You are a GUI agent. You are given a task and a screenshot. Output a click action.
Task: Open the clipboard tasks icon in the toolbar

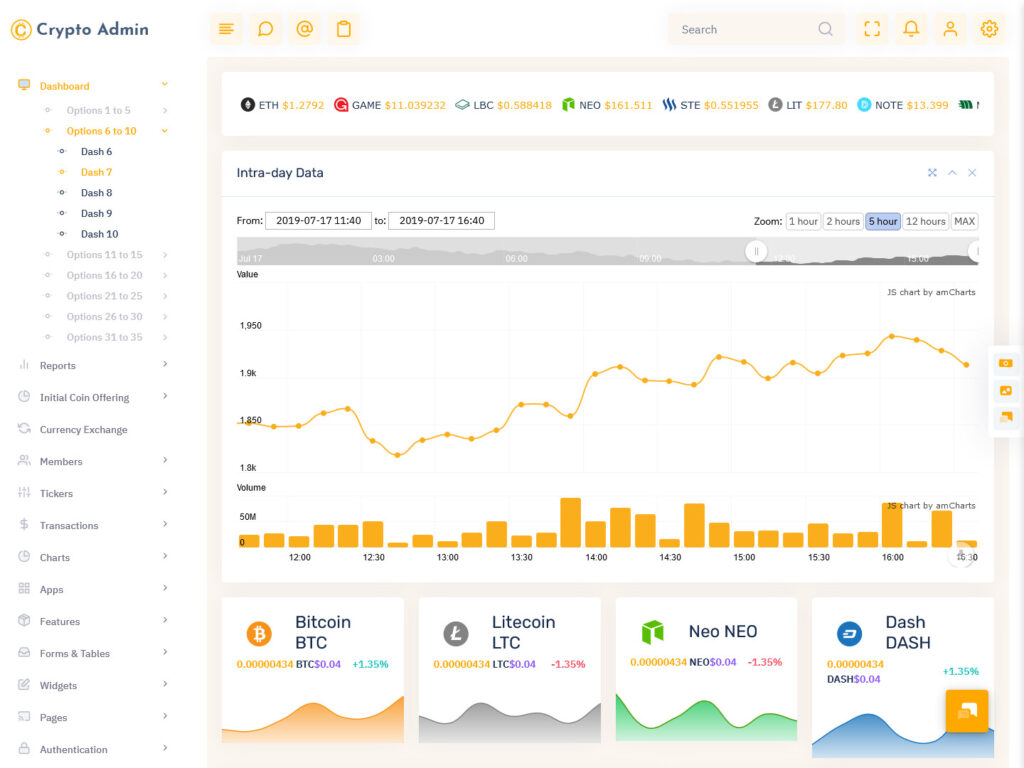click(344, 28)
